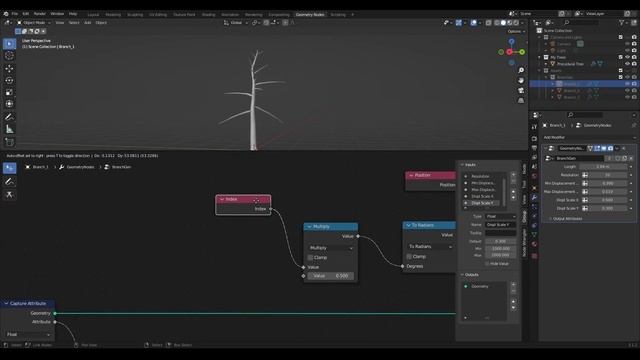Viewport: 640px width, 360px height.
Task: Open the Window menu
Action: click(57, 14)
